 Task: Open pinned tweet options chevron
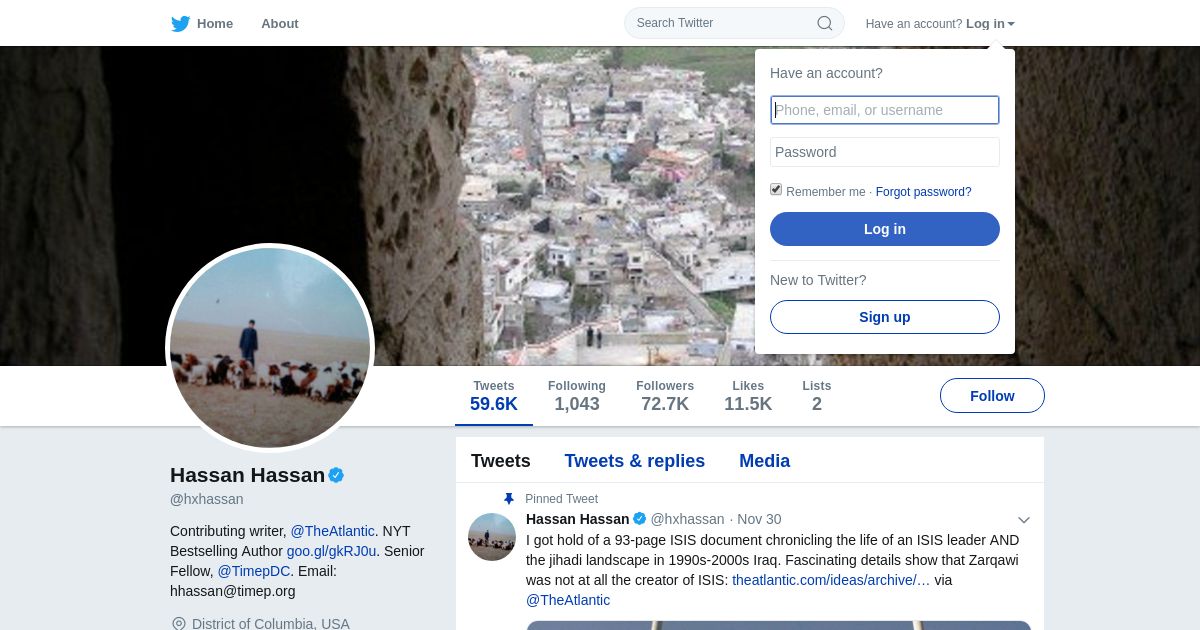(x=1024, y=520)
